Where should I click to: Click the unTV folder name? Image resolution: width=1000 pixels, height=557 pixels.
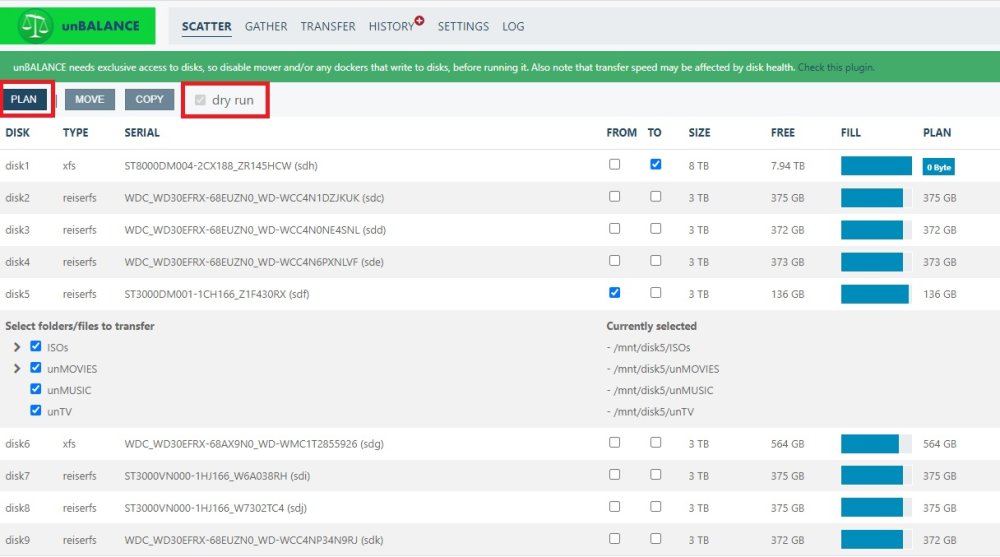(59, 412)
